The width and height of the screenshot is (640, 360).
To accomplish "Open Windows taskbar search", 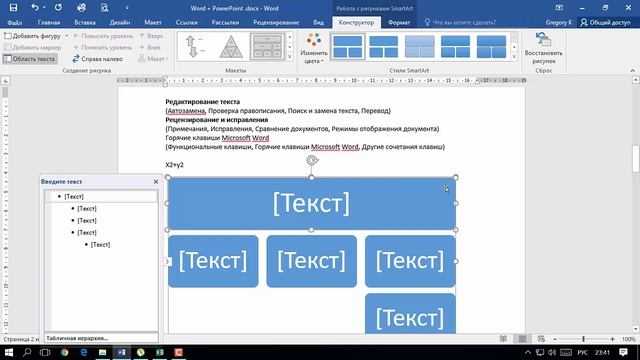I will [x=27, y=352].
